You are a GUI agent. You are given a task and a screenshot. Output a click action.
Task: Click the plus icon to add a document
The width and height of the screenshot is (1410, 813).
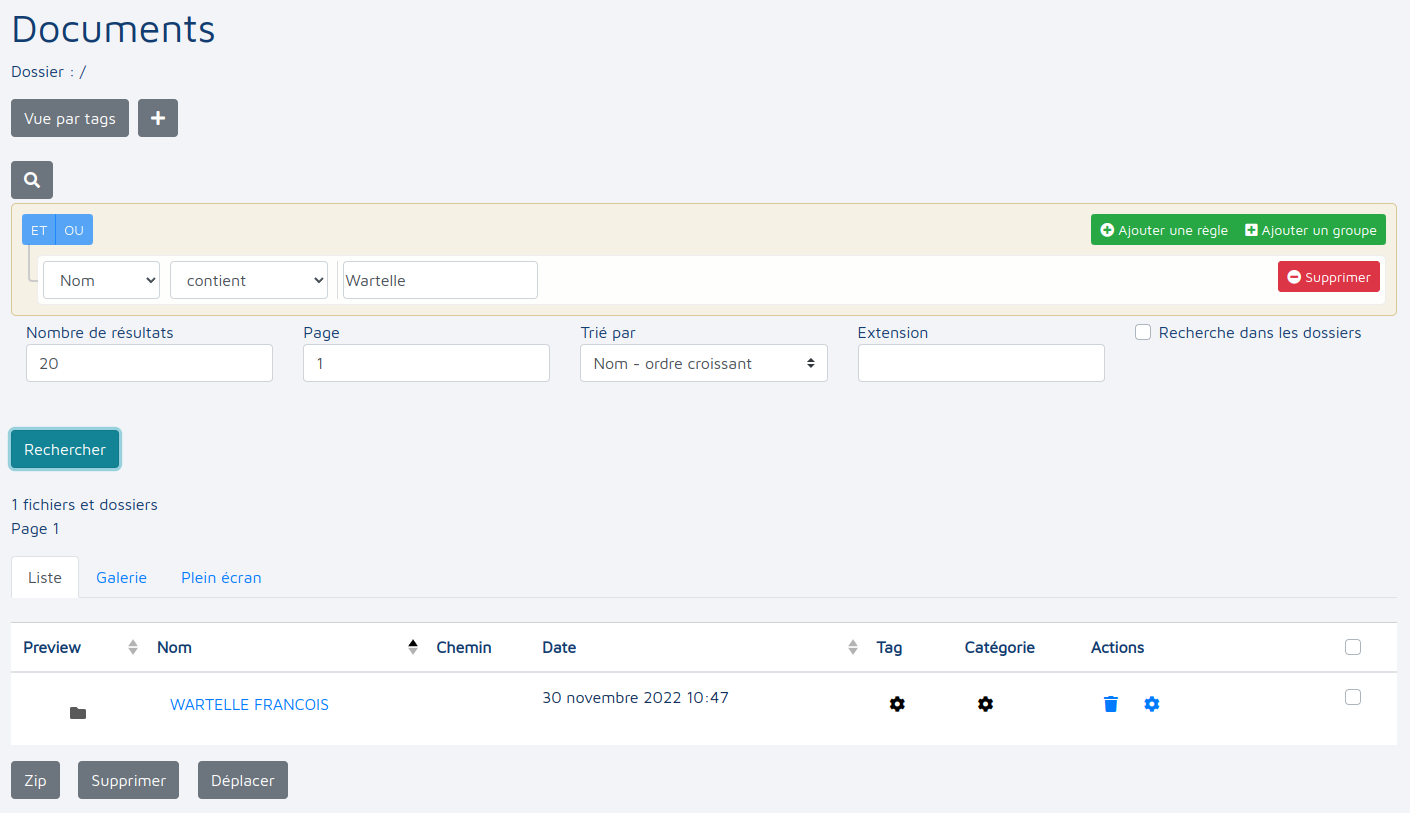[x=157, y=118]
